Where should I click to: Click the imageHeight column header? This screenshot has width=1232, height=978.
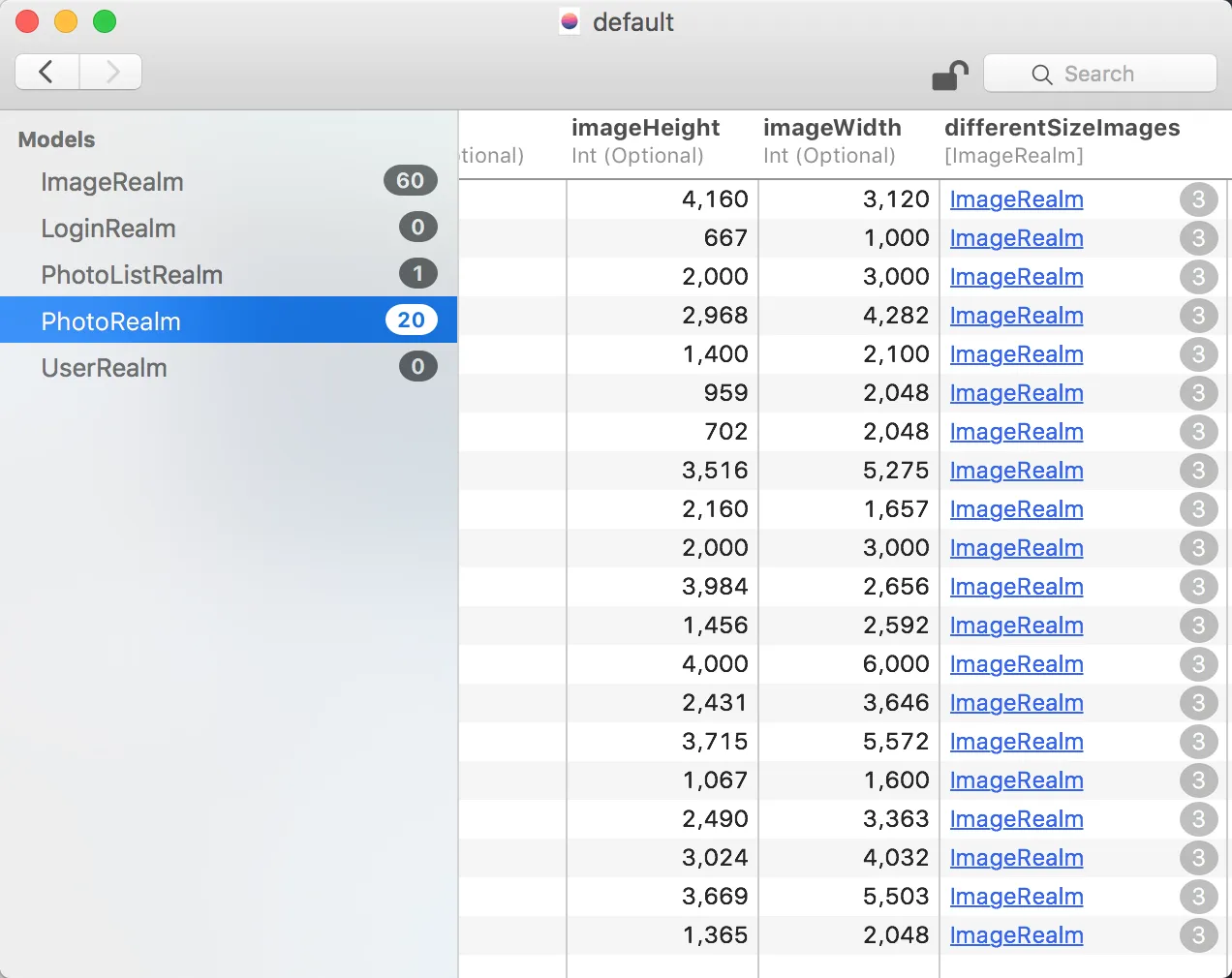point(662,141)
